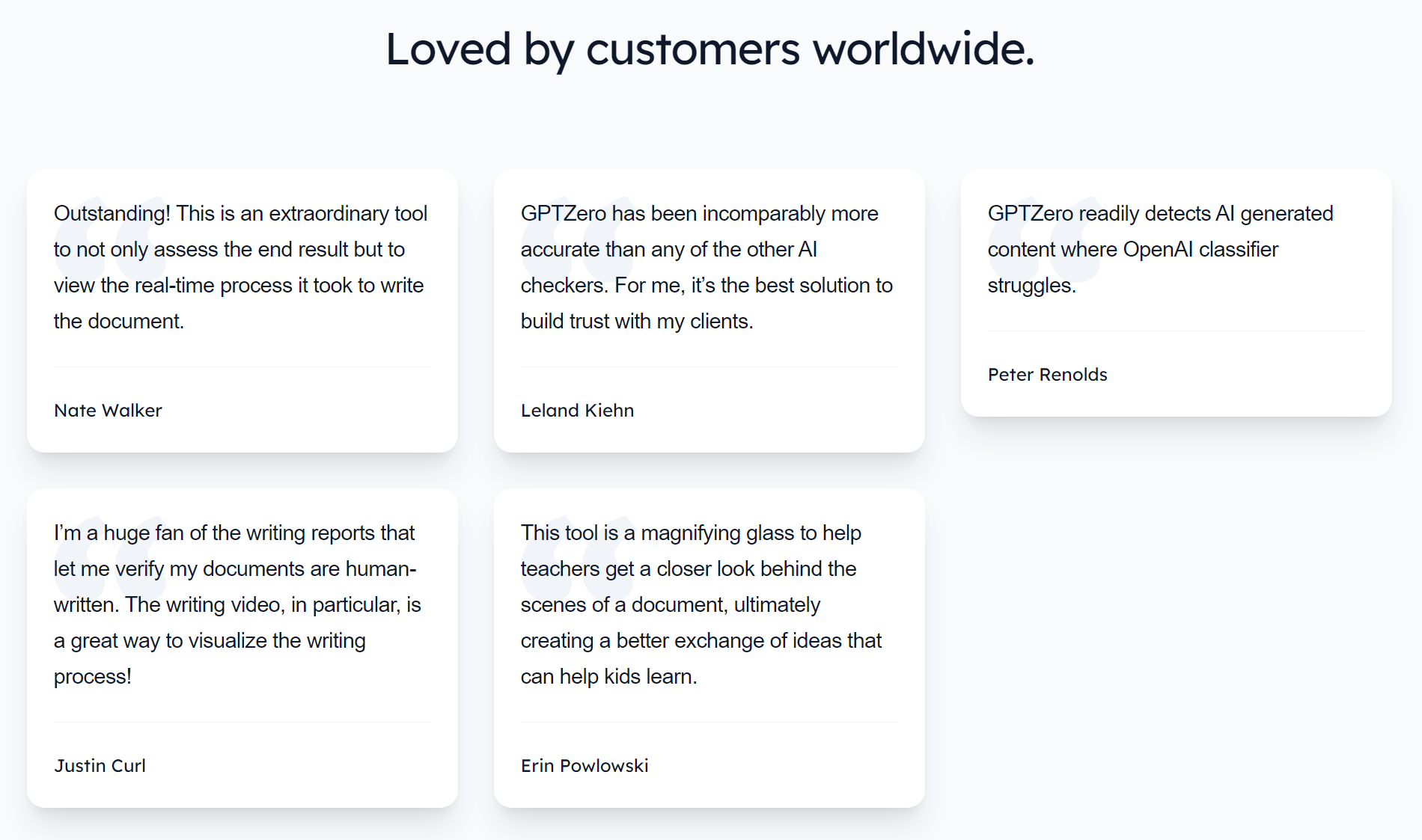
Task: Click the "Loved by customers worldwide." heading
Action: [710, 49]
